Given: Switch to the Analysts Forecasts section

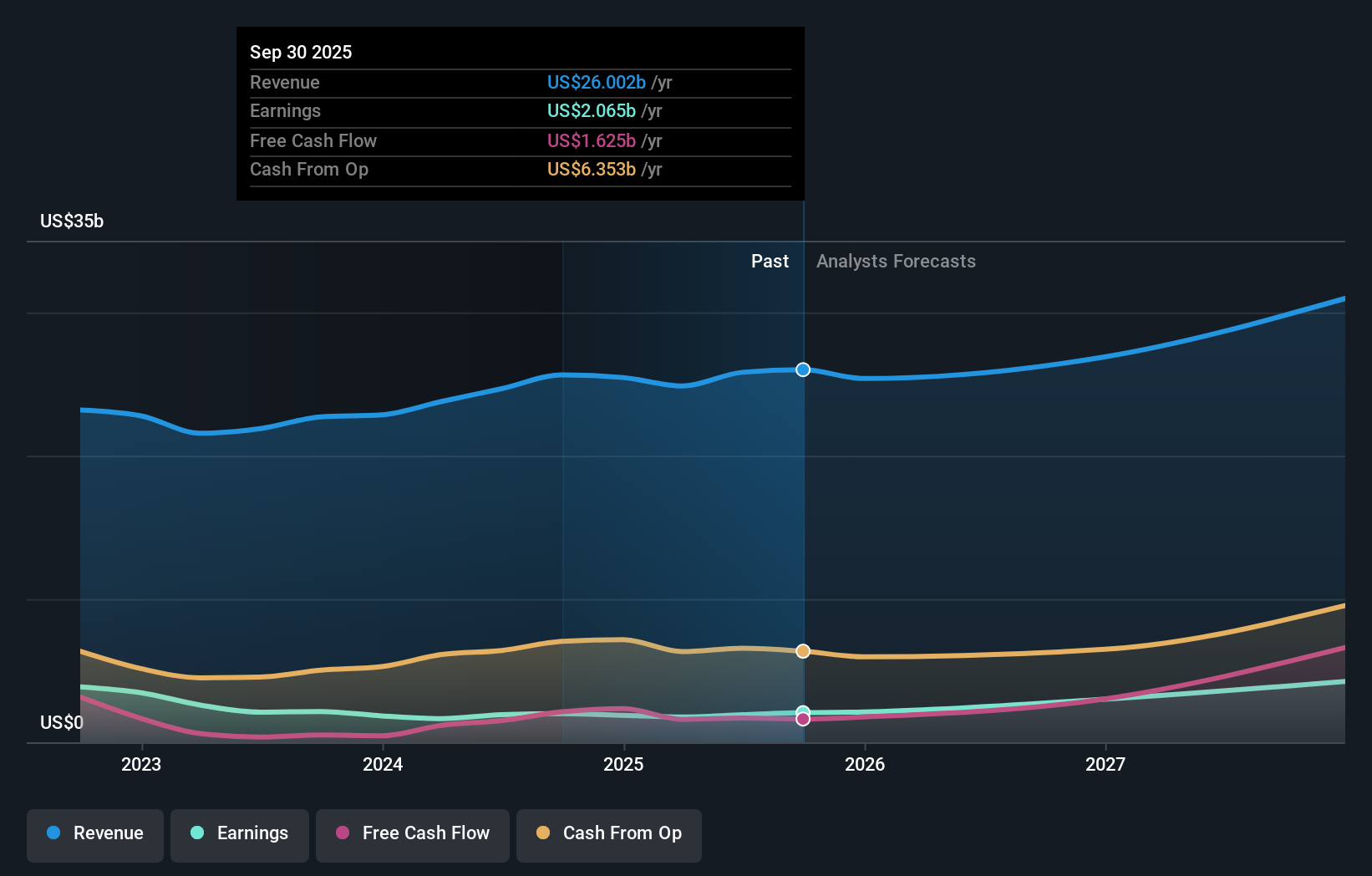Looking at the screenshot, I should click(x=895, y=261).
